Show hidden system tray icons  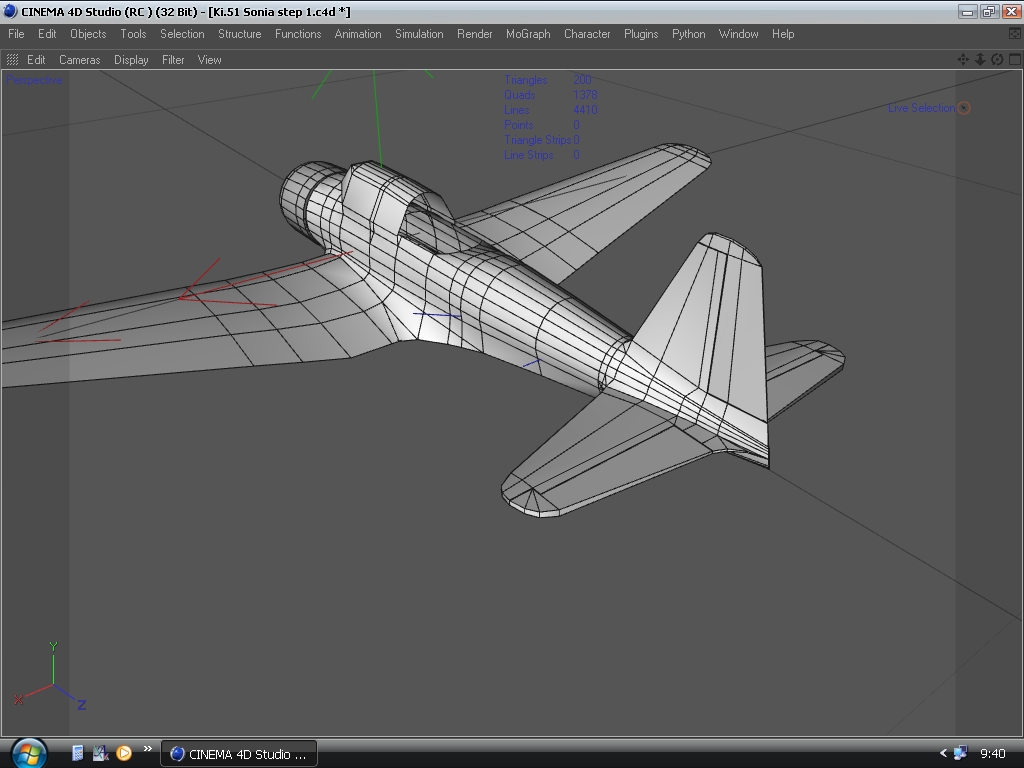(x=942, y=753)
